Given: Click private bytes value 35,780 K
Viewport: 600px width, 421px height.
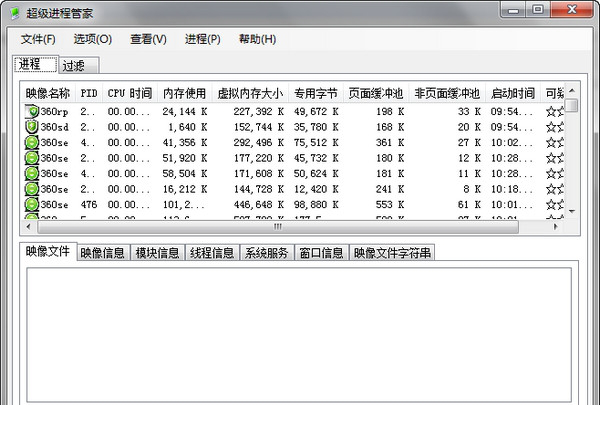Looking at the screenshot, I should point(316,127).
